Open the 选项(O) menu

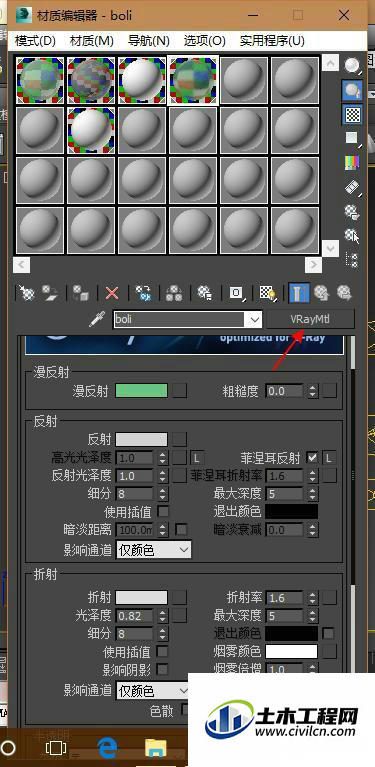tap(205, 41)
